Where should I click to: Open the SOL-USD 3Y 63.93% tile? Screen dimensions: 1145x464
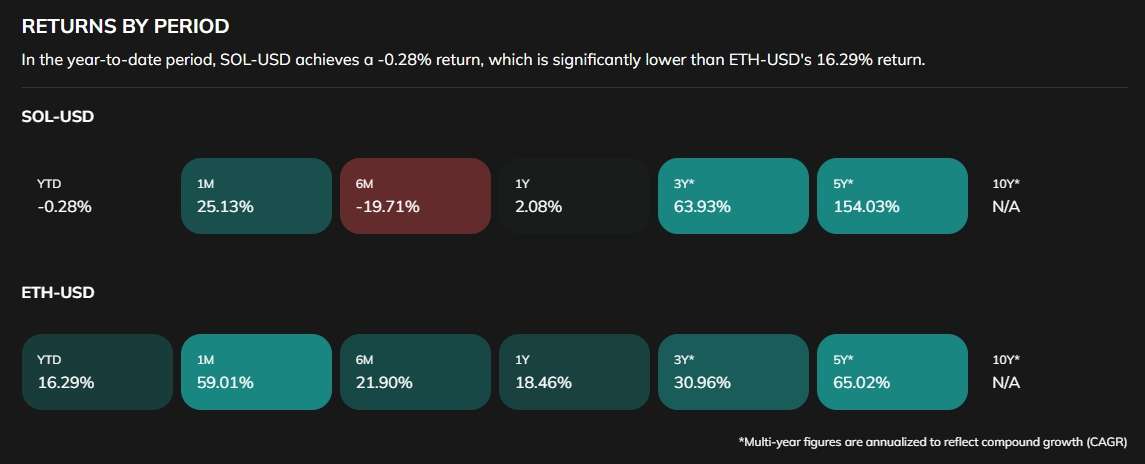point(733,196)
